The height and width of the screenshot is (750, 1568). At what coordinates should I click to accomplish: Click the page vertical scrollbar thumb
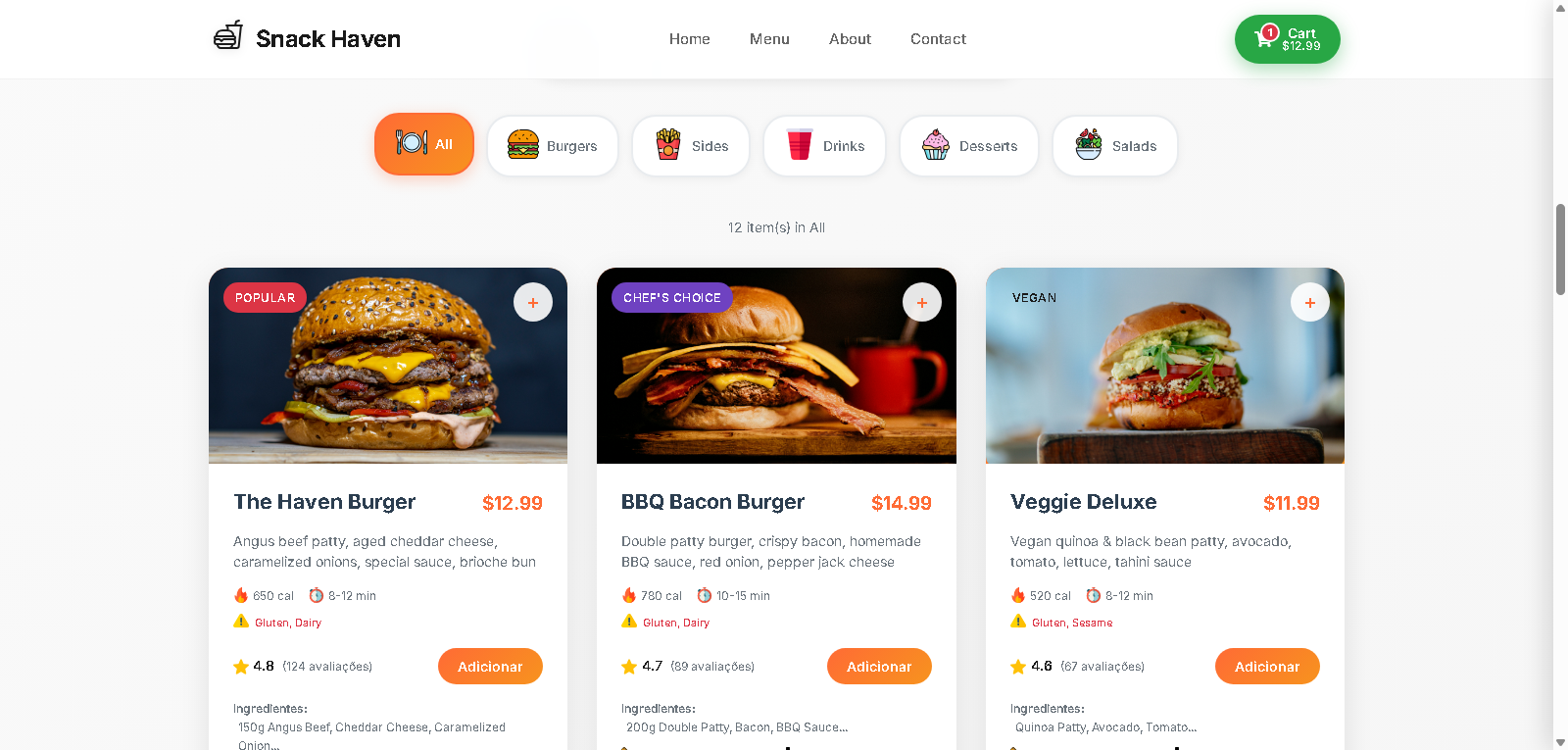coord(1560,249)
